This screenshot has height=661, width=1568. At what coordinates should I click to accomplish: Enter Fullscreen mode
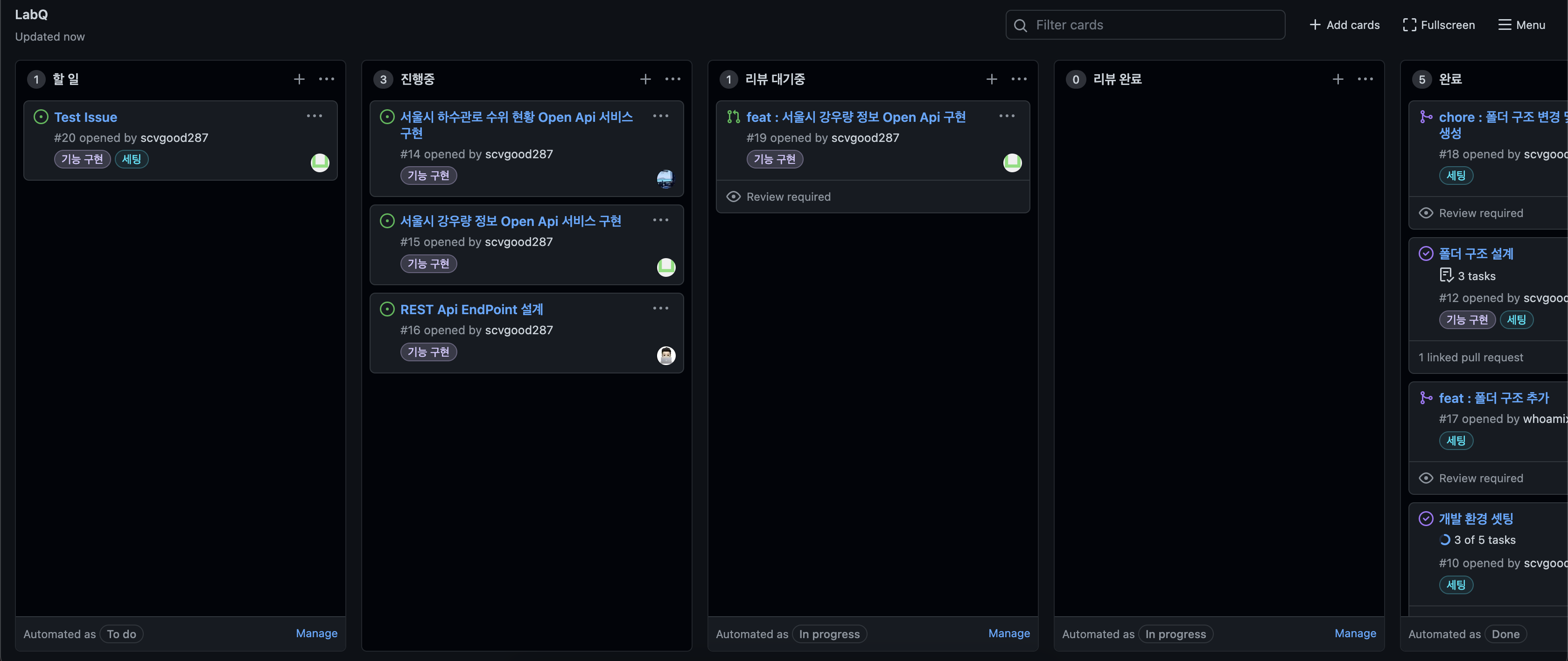click(1439, 25)
